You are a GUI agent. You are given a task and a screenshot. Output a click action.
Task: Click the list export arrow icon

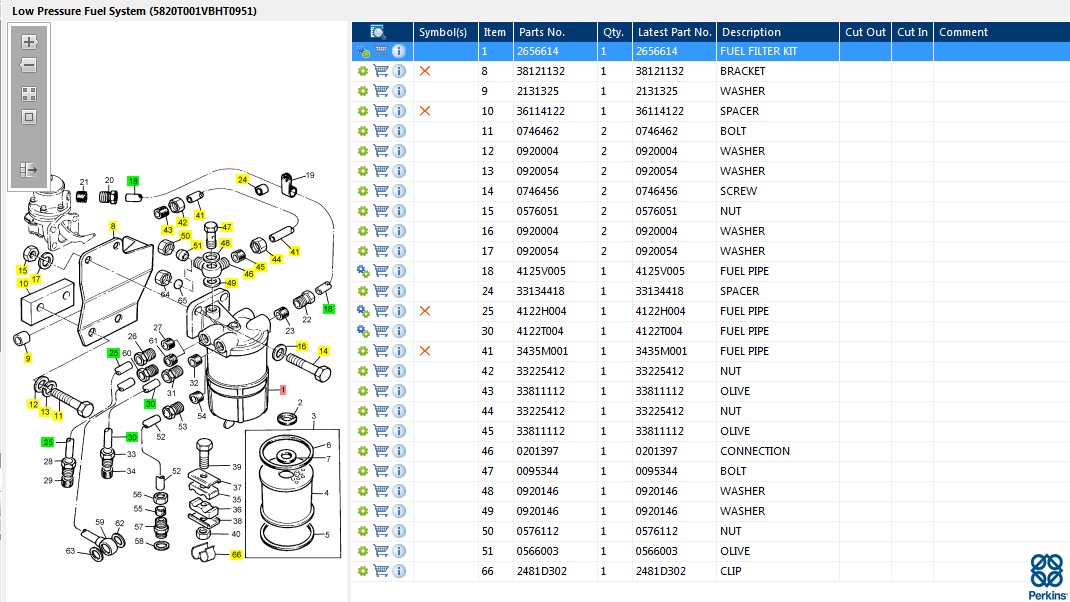click(x=29, y=170)
